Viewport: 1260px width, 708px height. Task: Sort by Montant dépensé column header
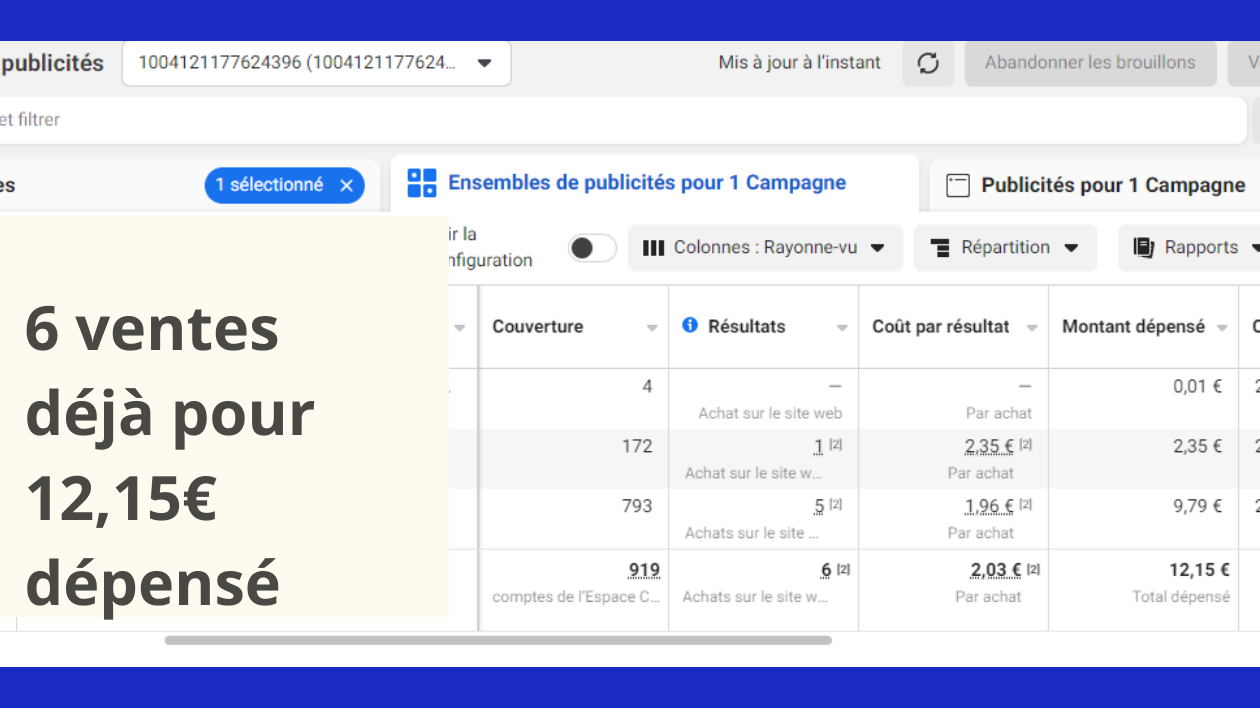point(1133,327)
